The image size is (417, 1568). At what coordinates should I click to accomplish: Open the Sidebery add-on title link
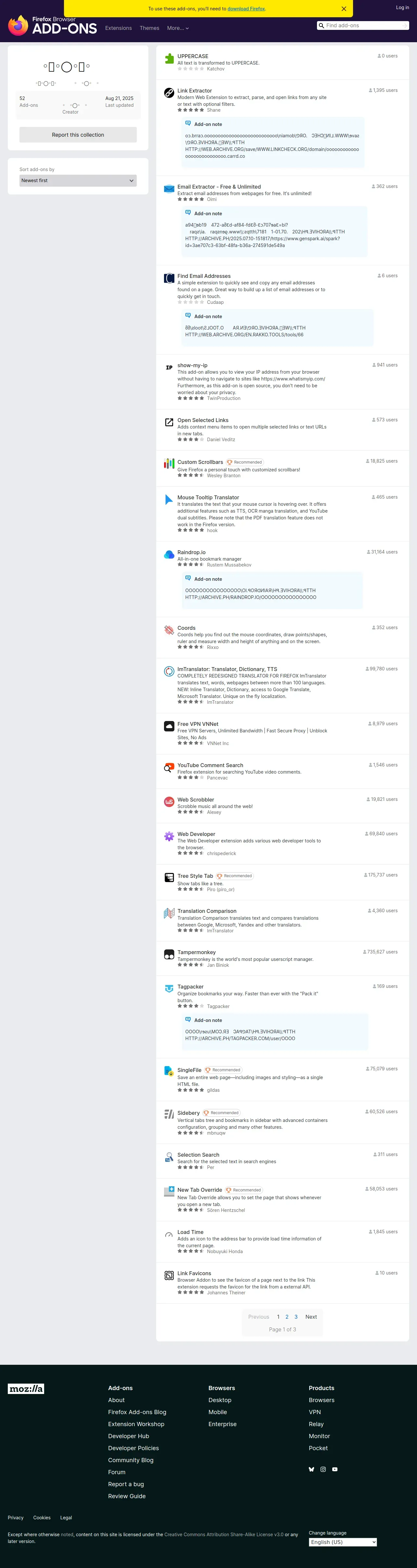point(189,1113)
